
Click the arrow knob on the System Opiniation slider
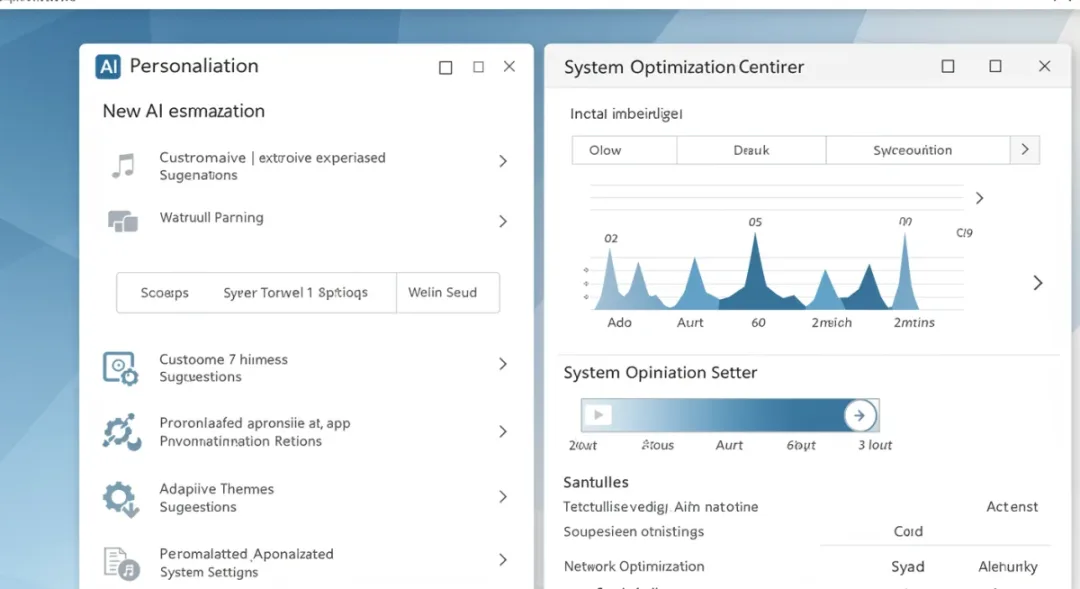tap(860, 415)
